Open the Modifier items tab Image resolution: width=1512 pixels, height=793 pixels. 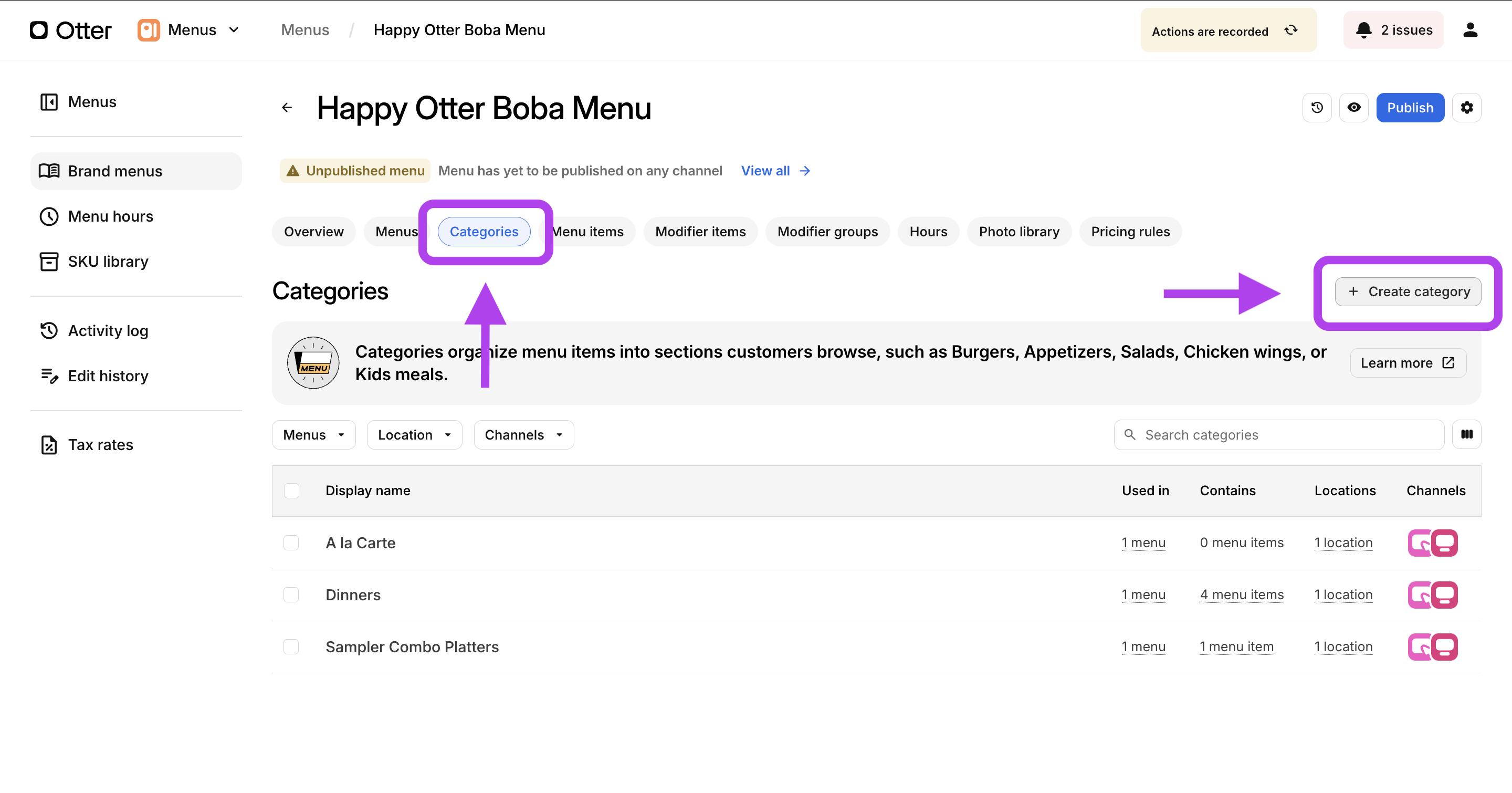click(701, 232)
